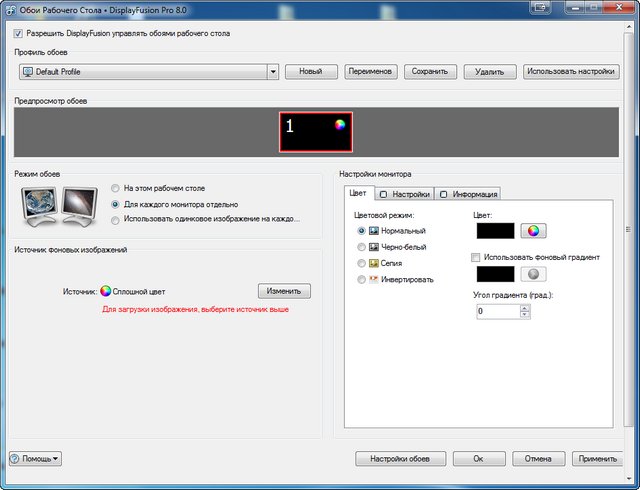
Task: Select monitor 1 preview thumbnail
Action: tap(316, 131)
